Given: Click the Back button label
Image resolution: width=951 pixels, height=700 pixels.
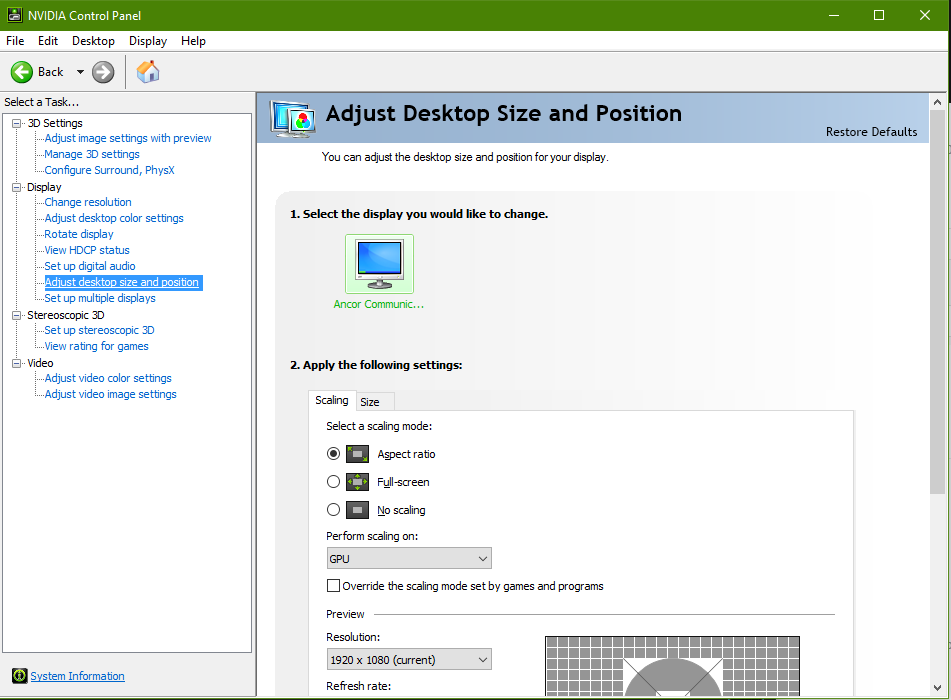Looking at the screenshot, I should click(50, 72).
